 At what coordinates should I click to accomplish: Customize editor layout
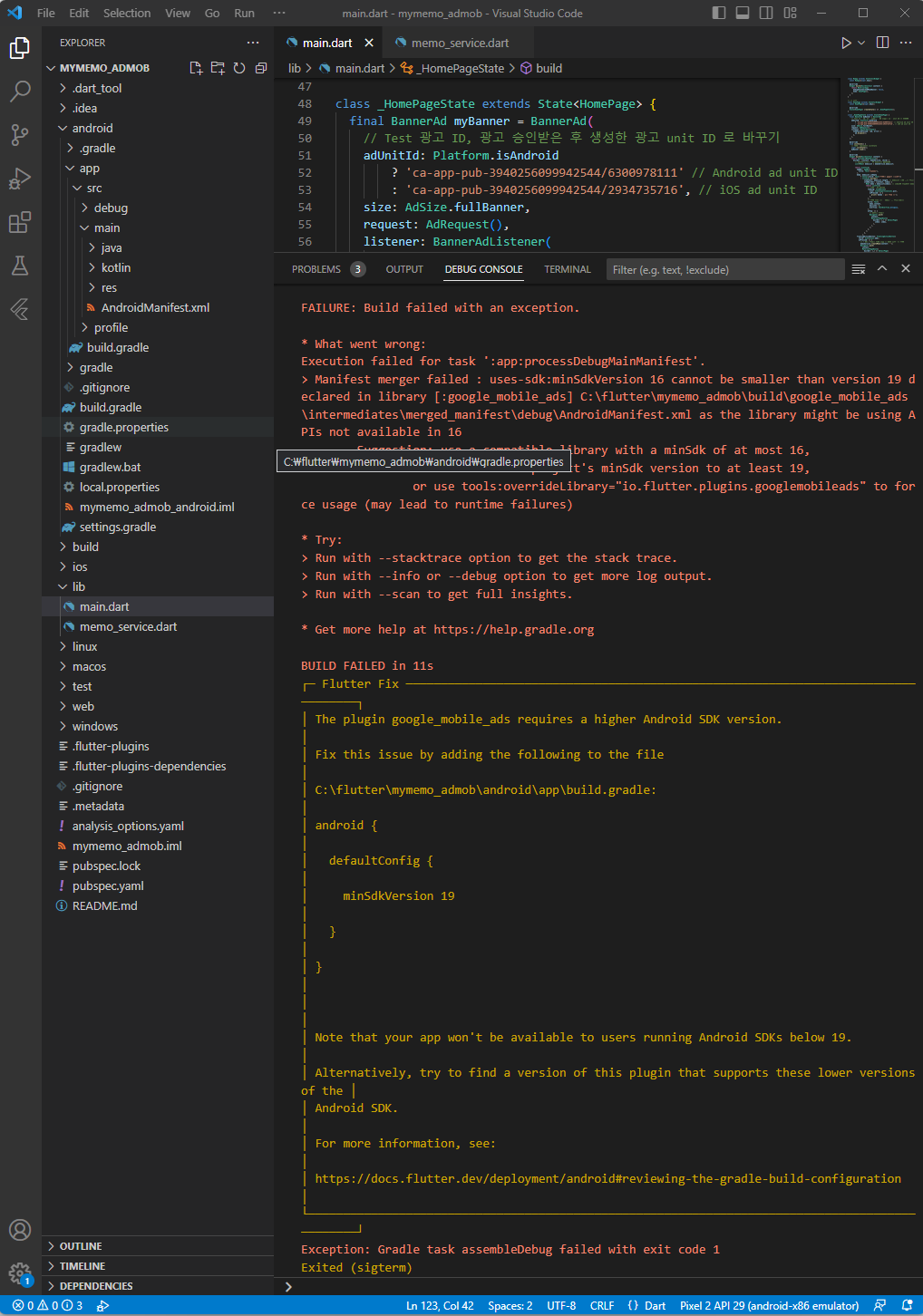[x=791, y=13]
